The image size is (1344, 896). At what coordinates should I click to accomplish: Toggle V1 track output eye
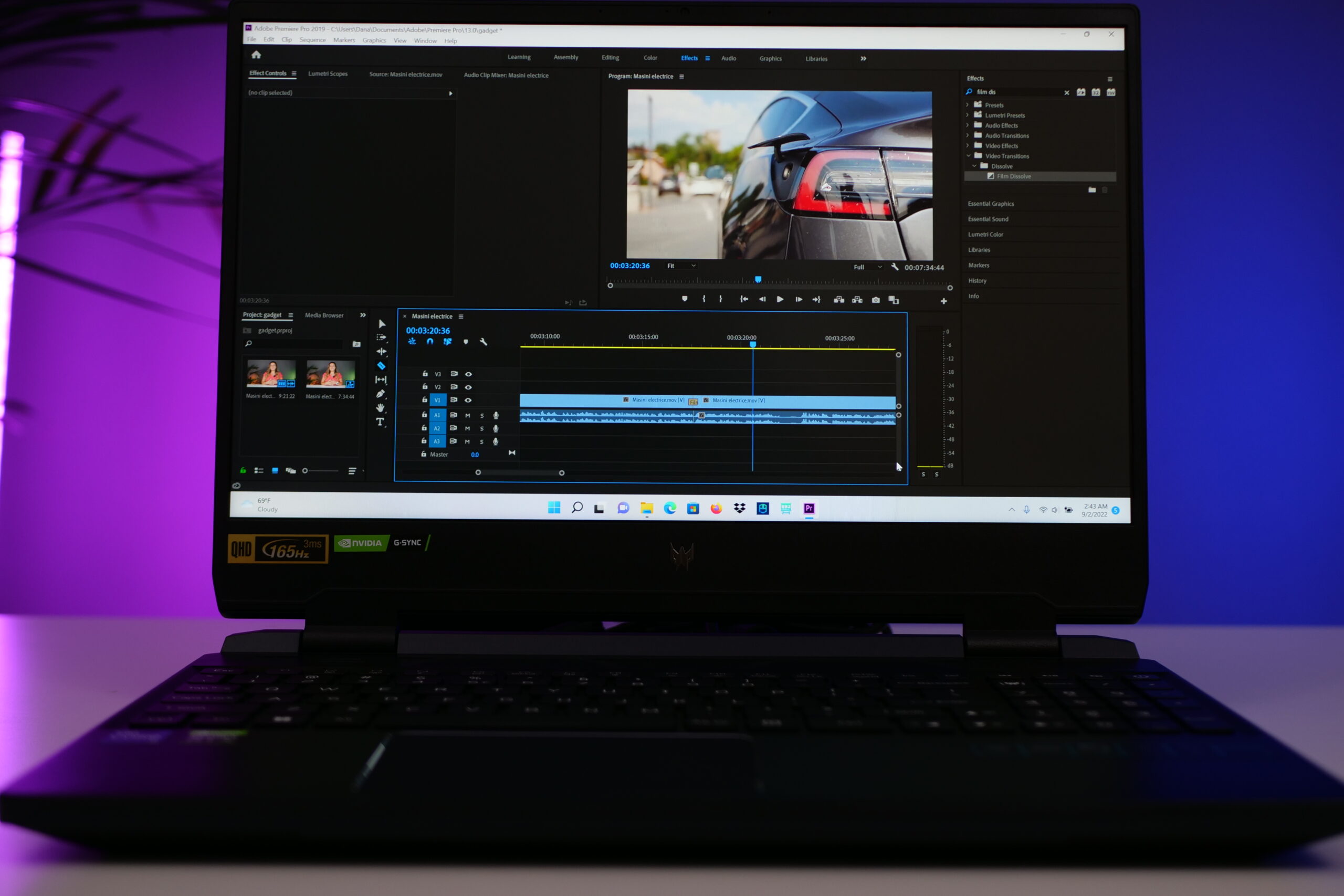(468, 400)
